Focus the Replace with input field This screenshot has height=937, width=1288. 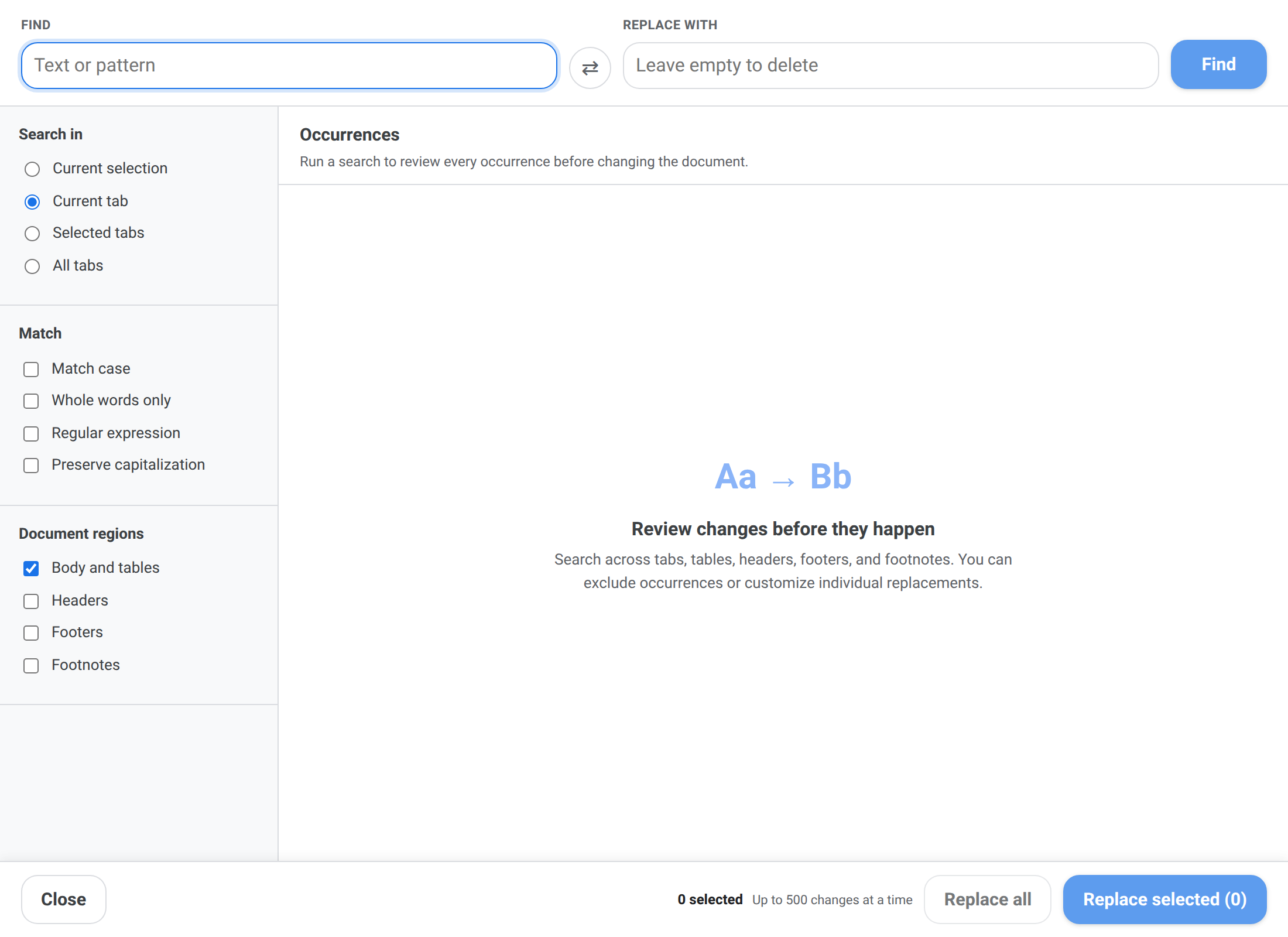point(890,65)
